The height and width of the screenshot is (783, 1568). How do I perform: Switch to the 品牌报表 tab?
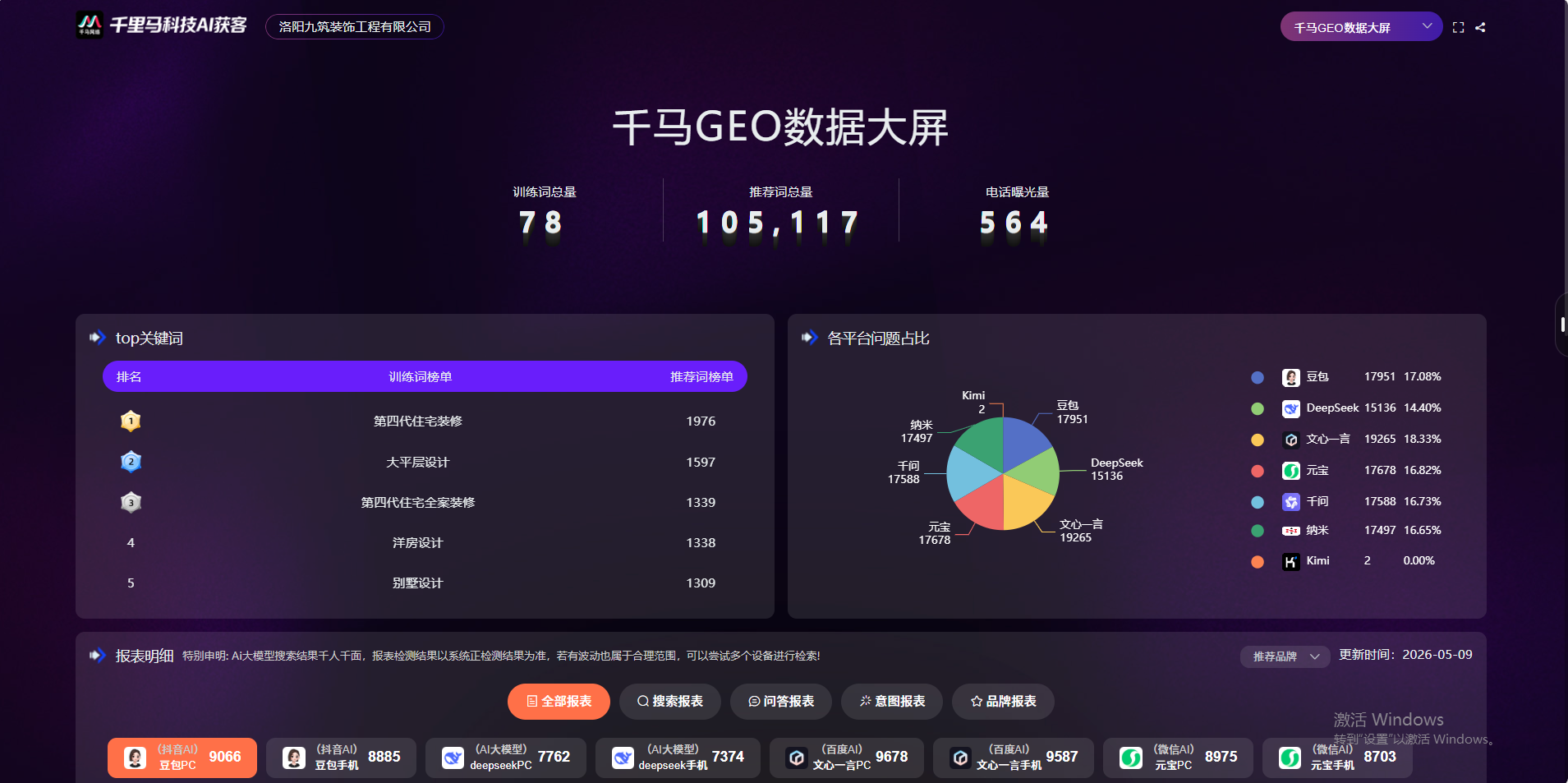pos(1003,702)
